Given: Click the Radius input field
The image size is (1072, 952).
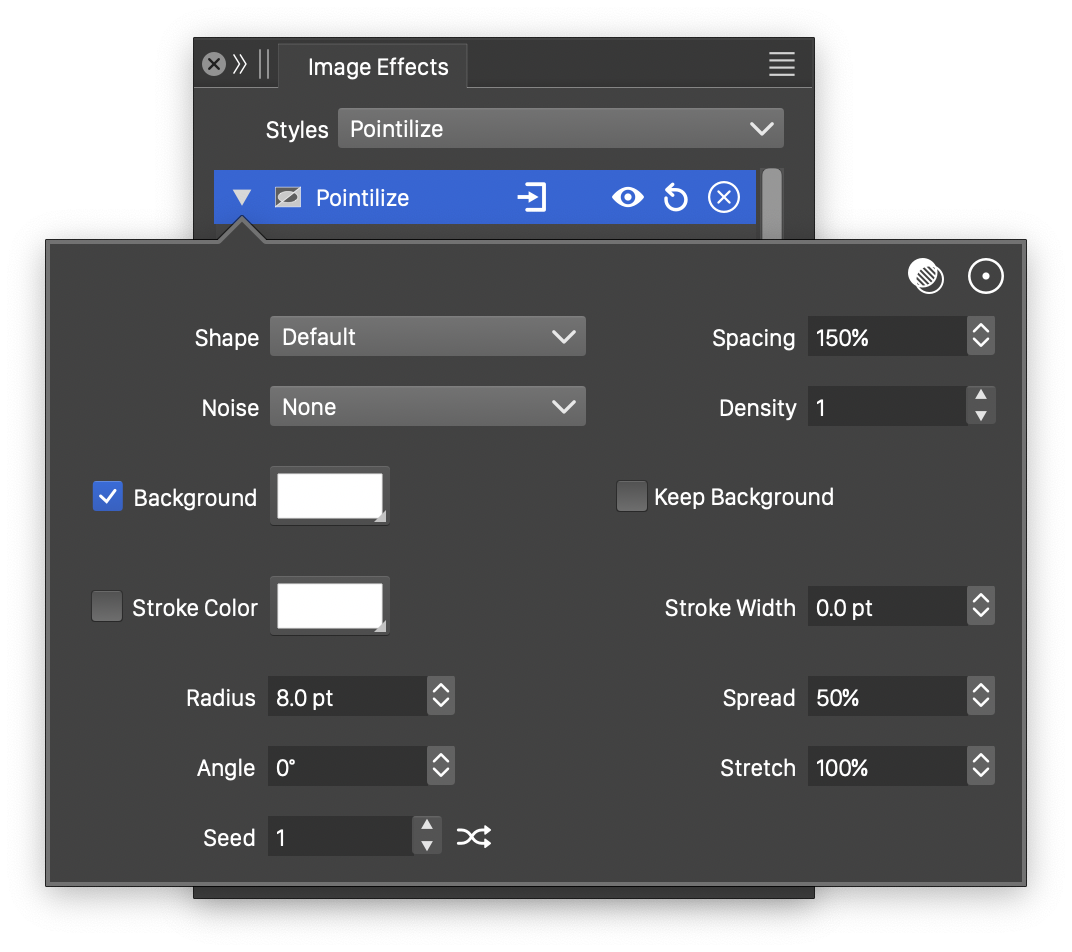Looking at the screenshot, I should pos(346,697).
